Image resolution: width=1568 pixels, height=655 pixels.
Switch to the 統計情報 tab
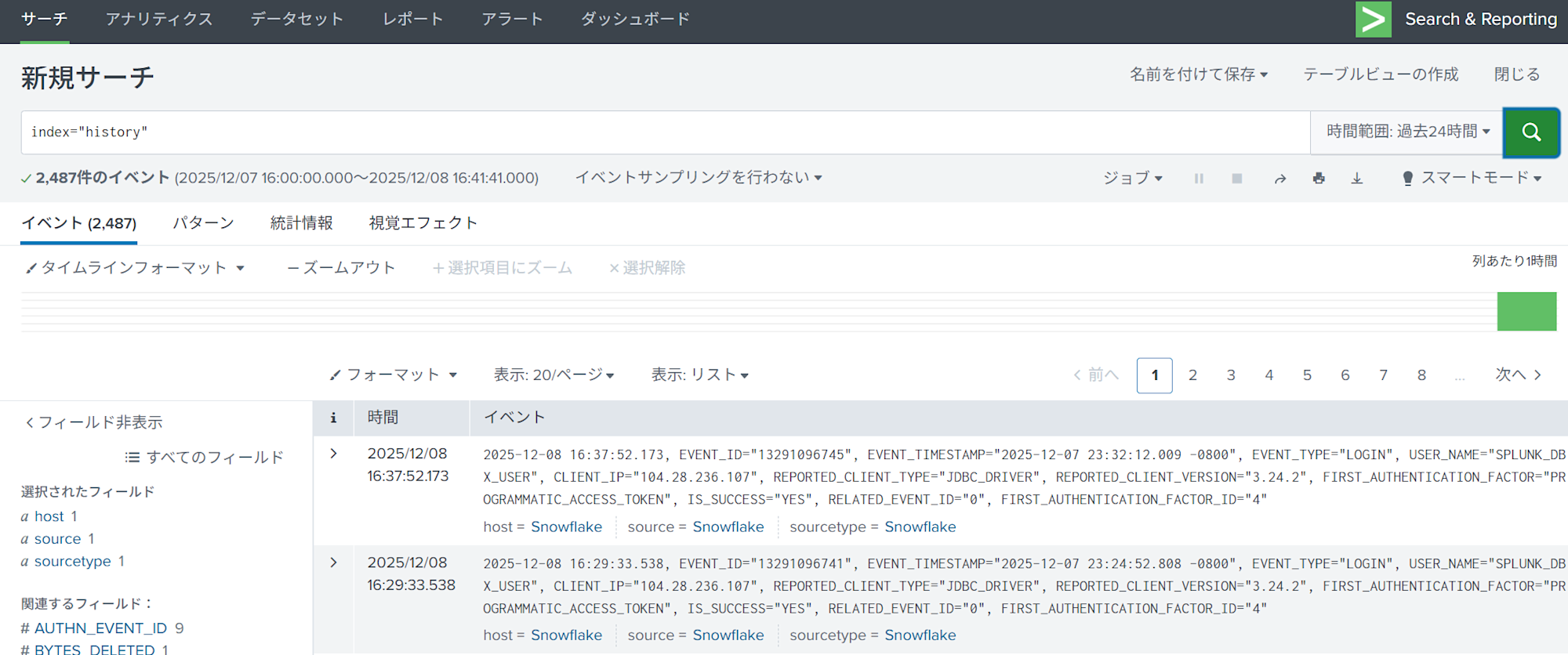click(x=301, y=223)
